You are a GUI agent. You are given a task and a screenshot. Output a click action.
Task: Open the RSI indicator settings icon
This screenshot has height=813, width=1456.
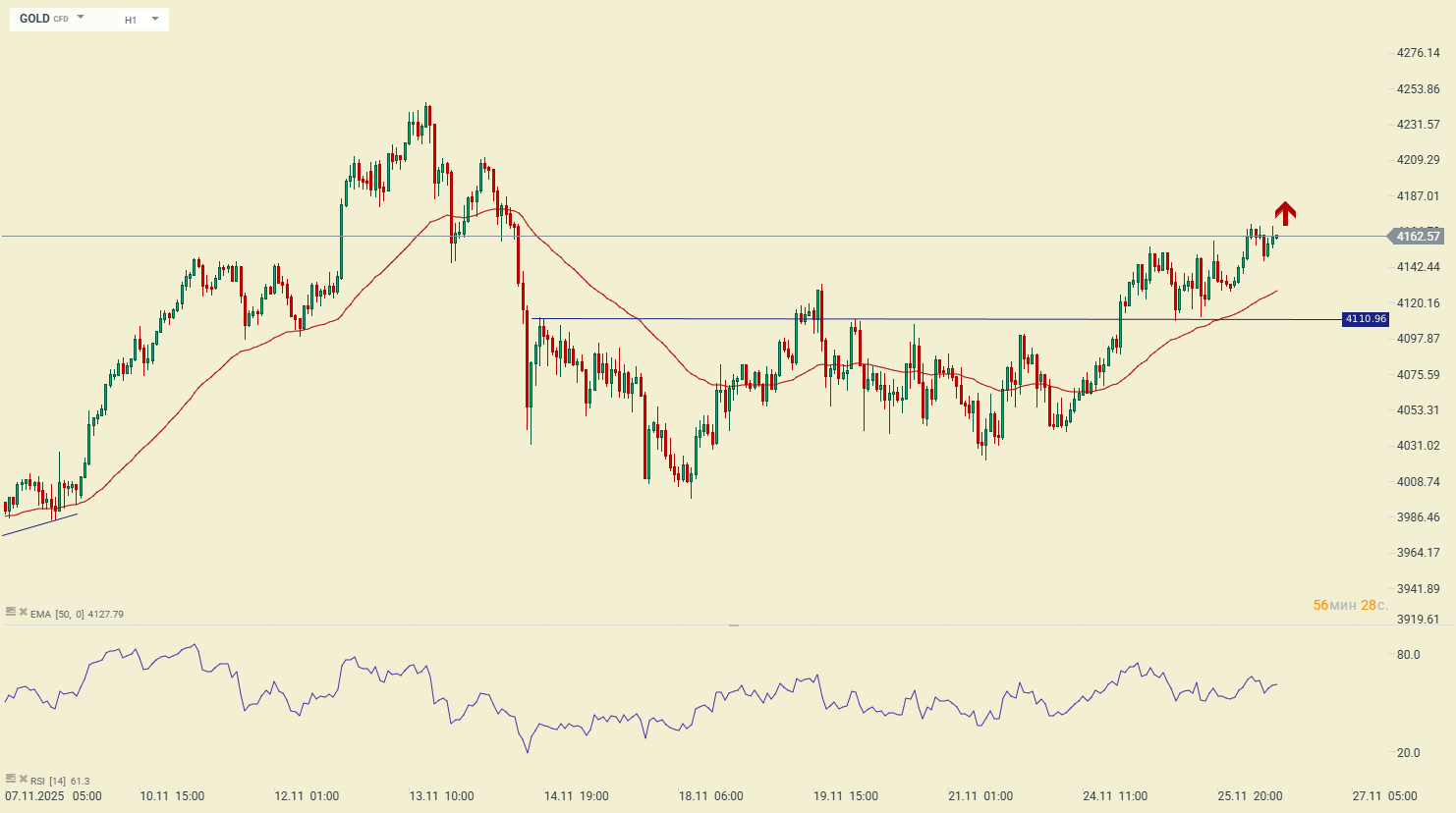click(11, 779)
